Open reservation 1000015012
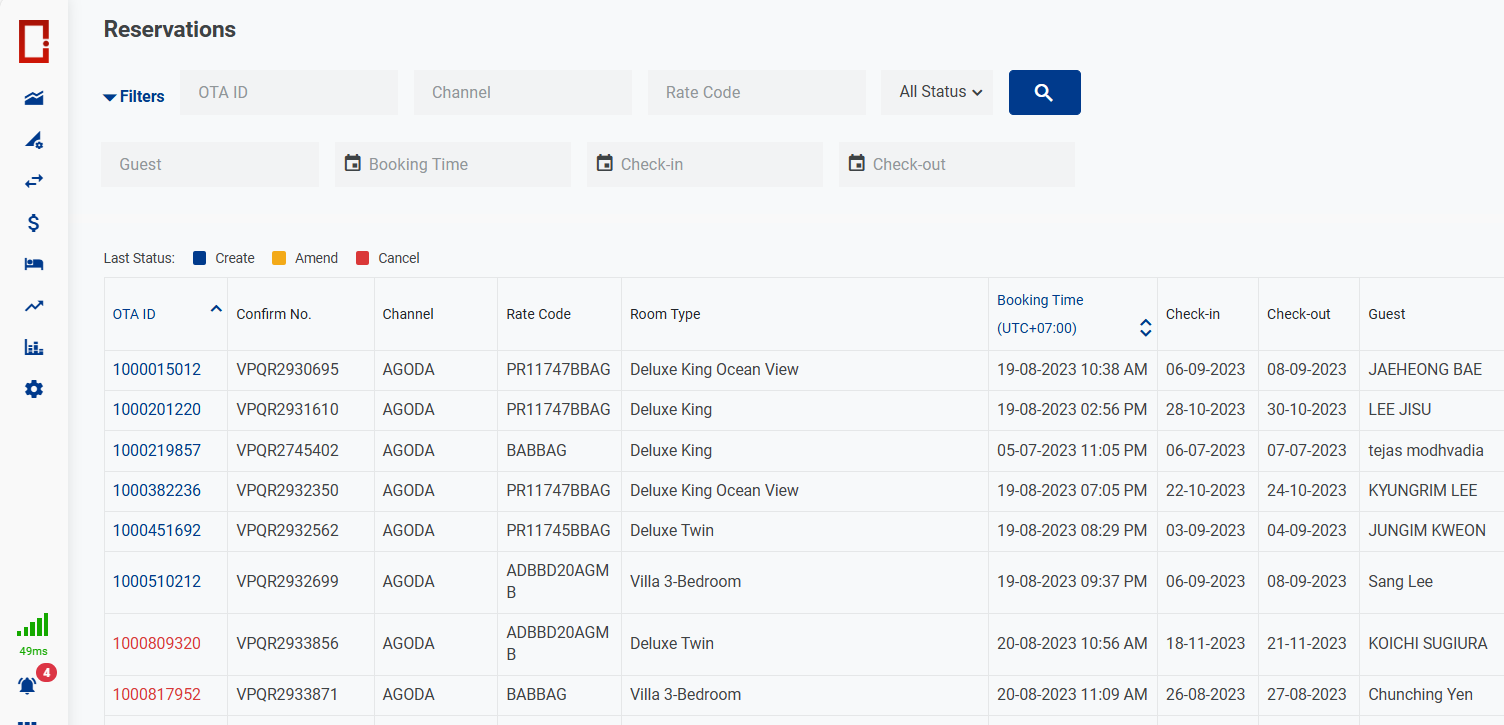 157,370
